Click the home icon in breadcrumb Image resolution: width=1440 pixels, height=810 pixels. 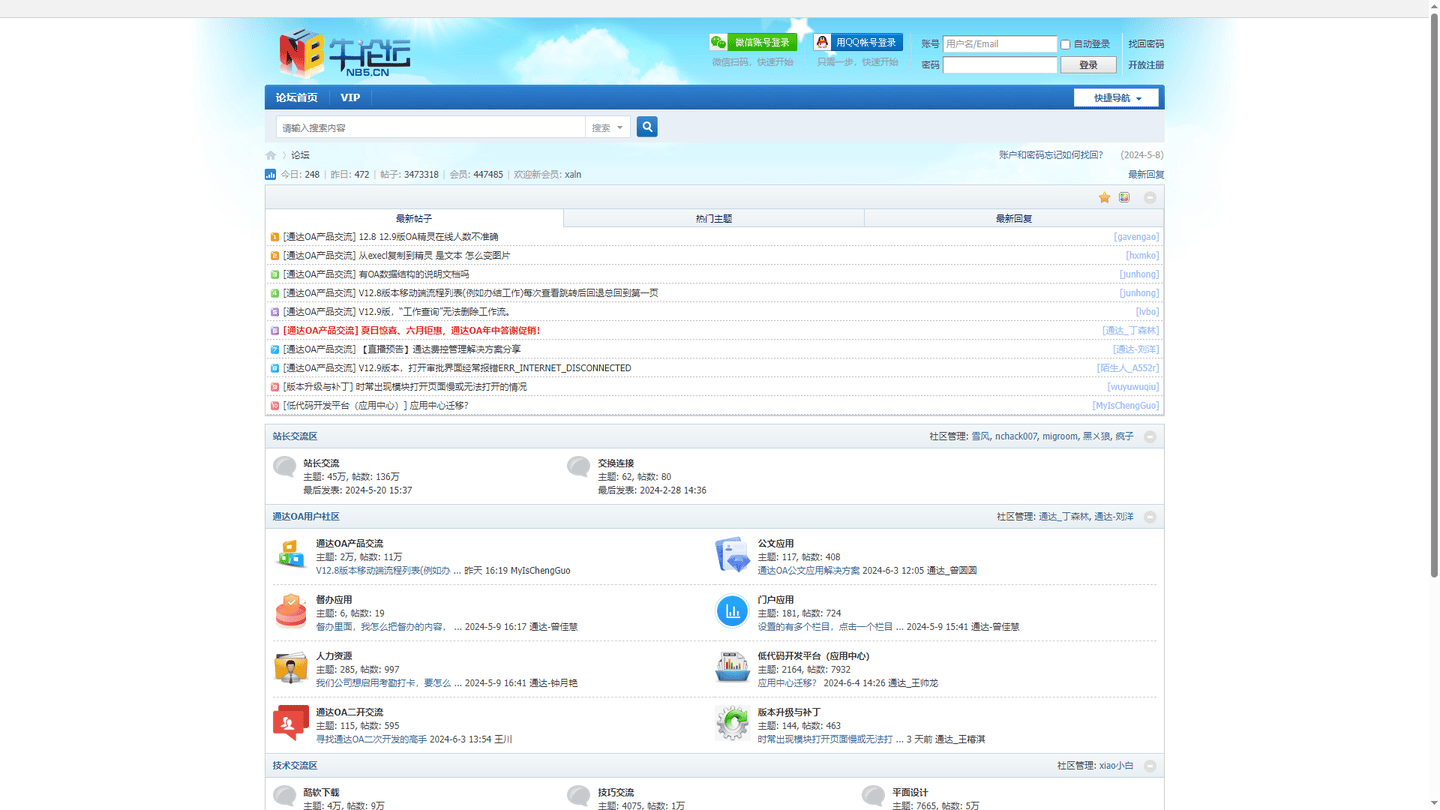click(271, 155)
